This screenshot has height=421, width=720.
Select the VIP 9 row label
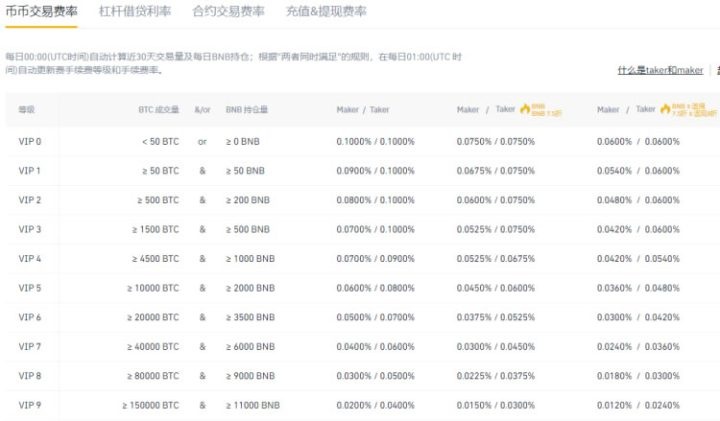30,406
